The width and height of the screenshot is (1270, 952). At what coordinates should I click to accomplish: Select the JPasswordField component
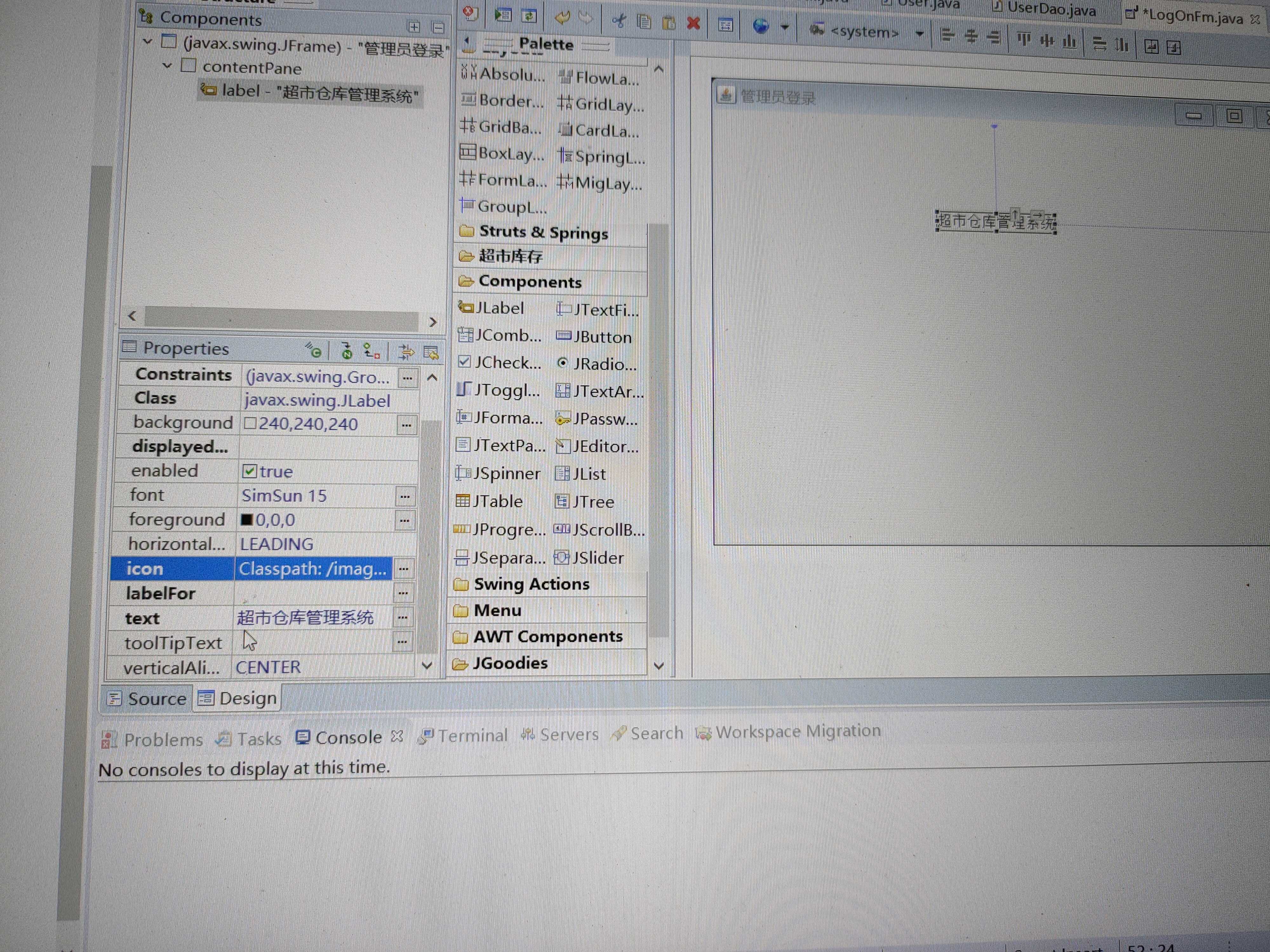[597, 419]
